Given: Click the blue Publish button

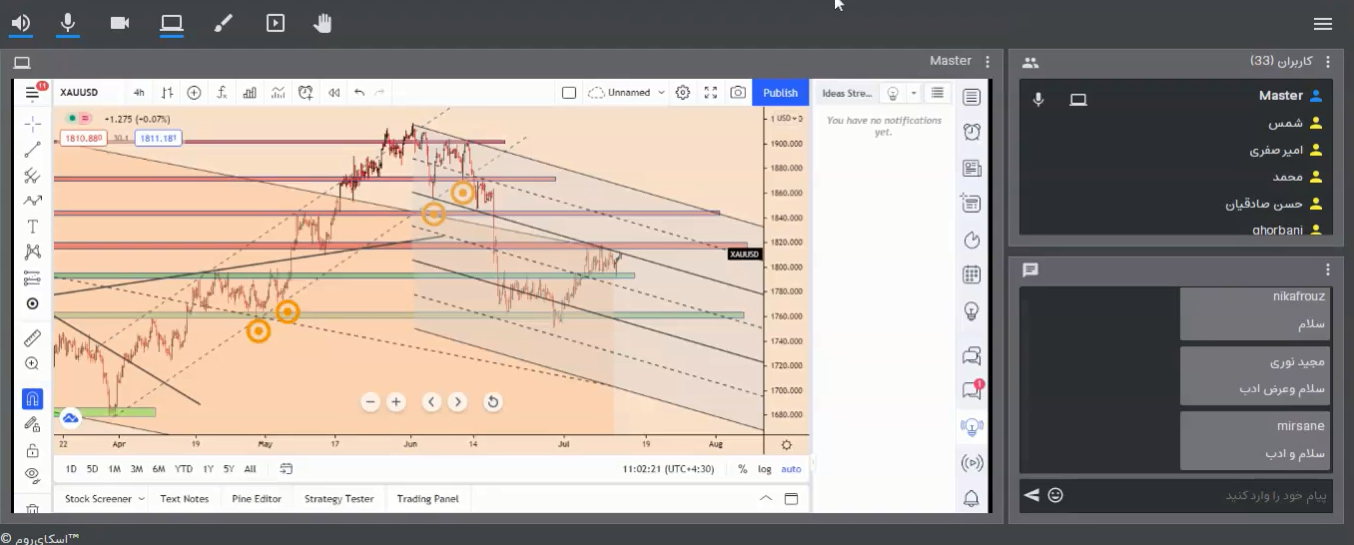Looking at the screenshot, I should (x=780, y=93).
